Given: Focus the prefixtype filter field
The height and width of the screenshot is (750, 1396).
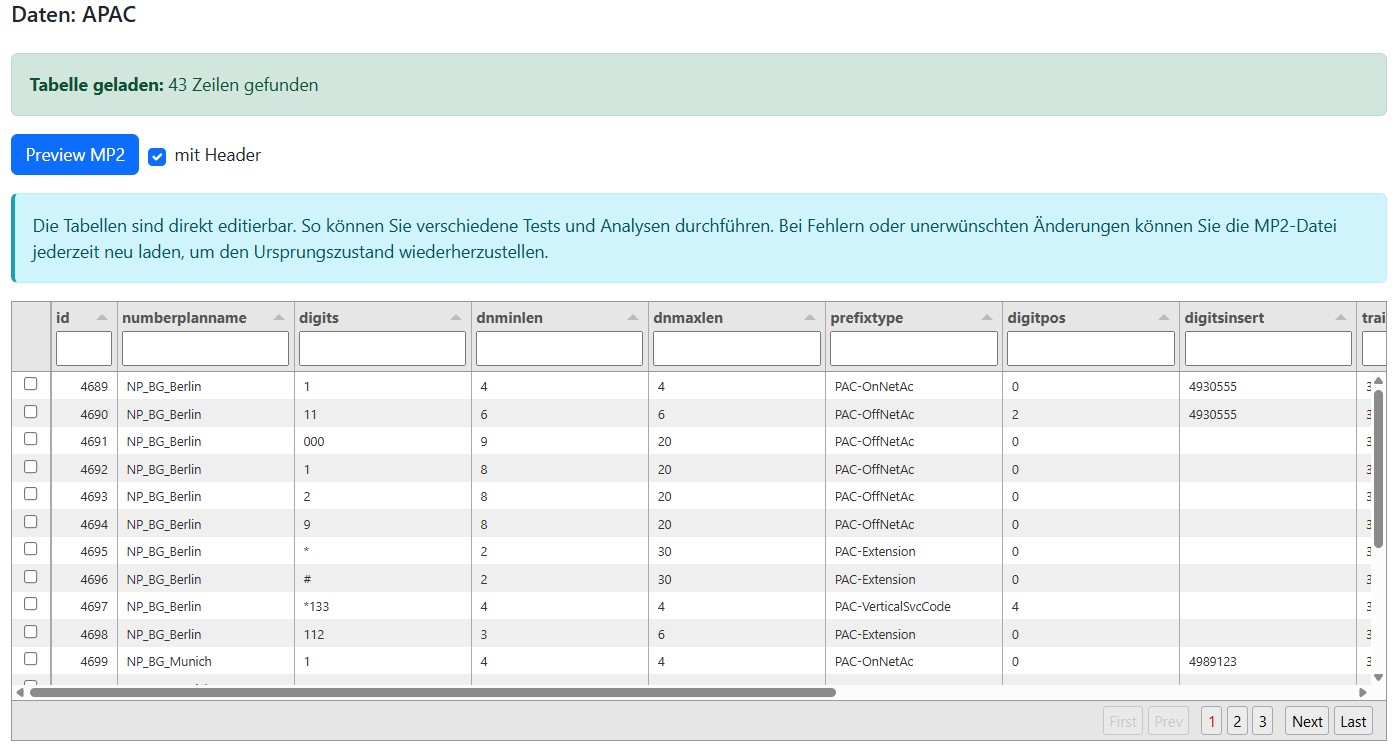Looking at the screenshot, I should [x=912, y=348].
